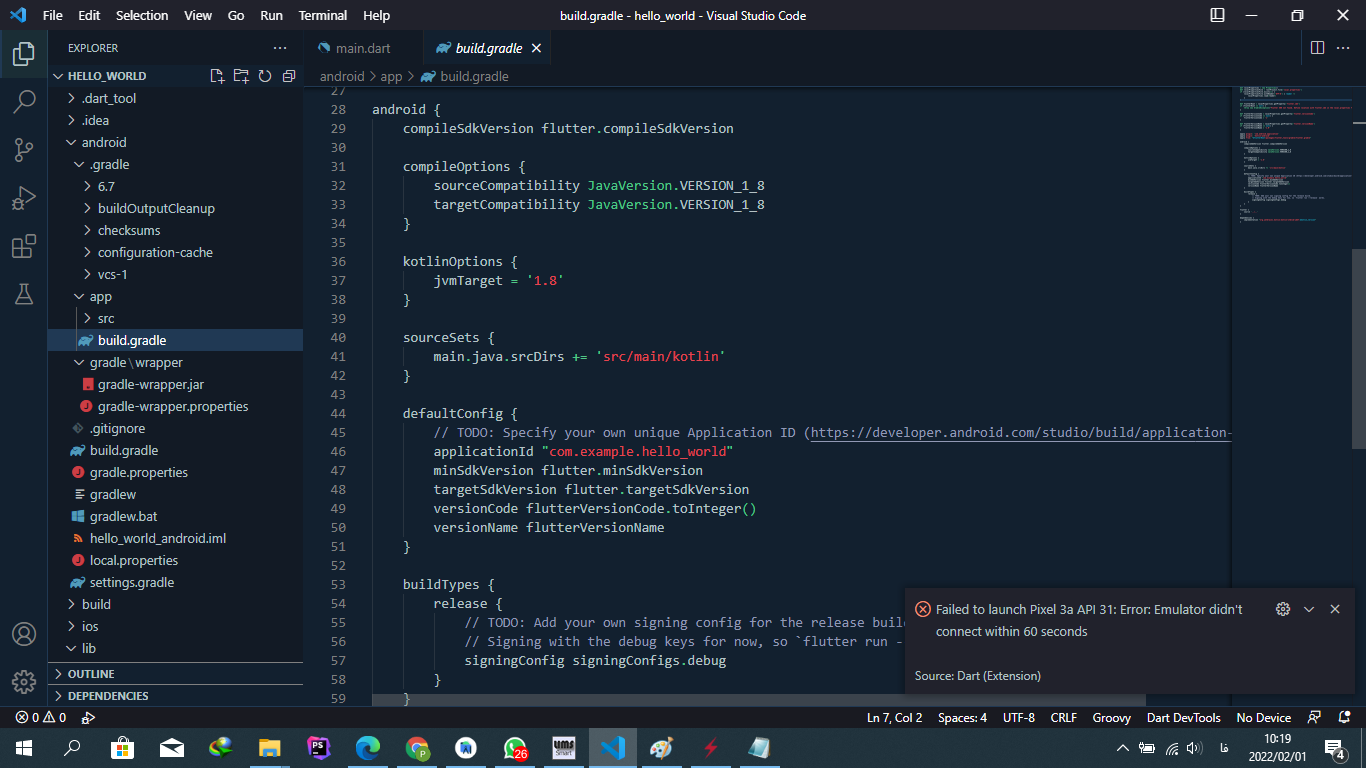Refresh the Explorer file tree
Image resolution: width=1366 pixels, height=768 pixels.
pos(265,76)
